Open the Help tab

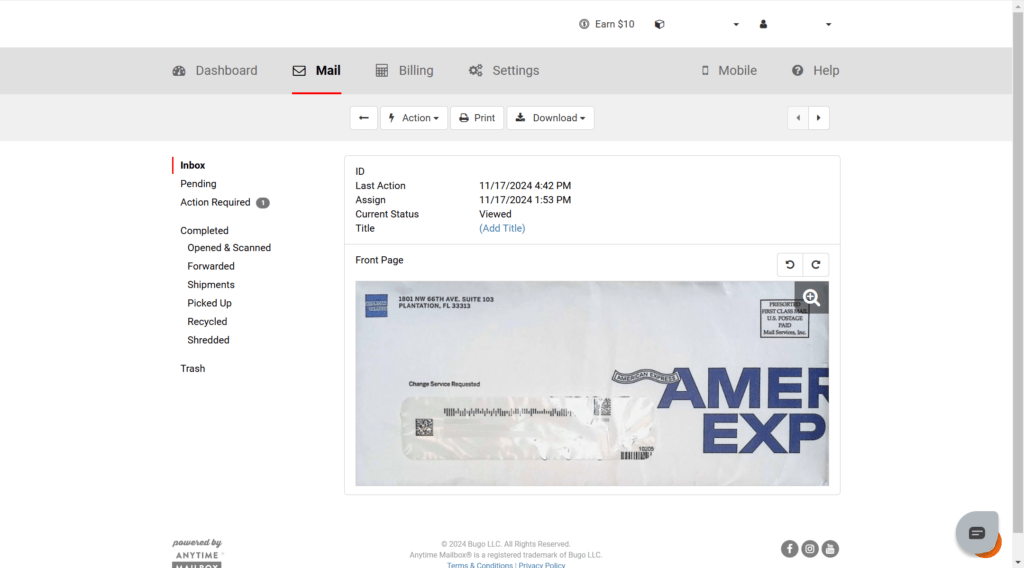tap(815, 71)
